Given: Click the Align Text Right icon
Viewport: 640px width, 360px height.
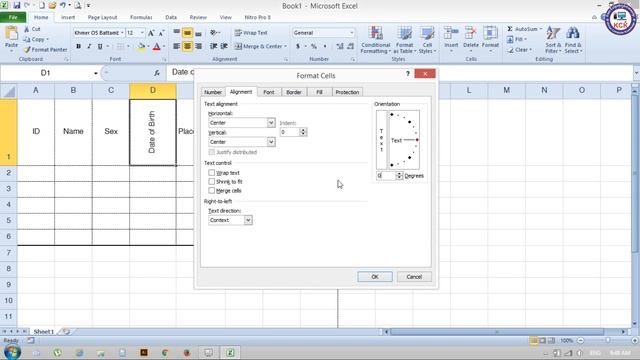Looking at the screenshot, I should (198, 47).
